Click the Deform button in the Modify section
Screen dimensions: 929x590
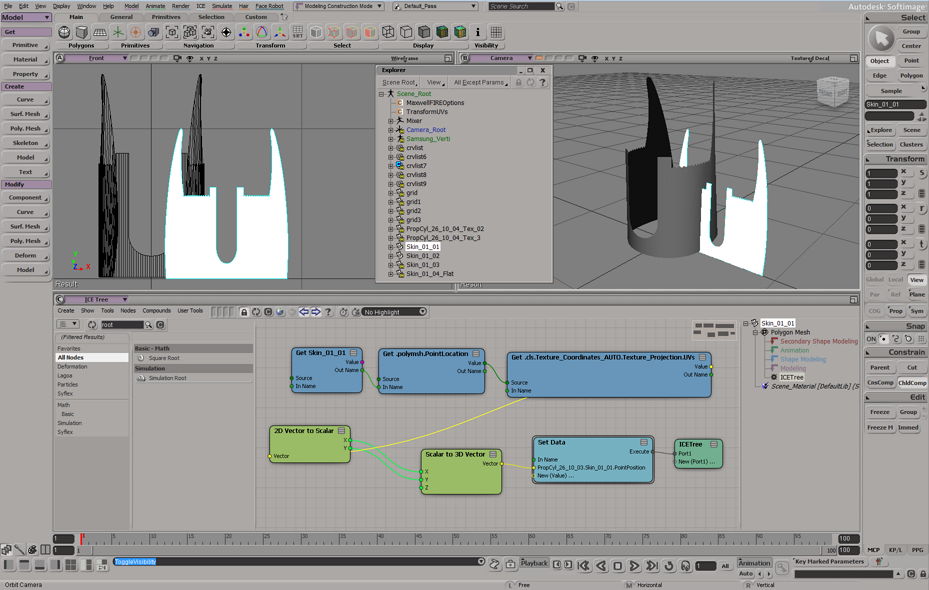25,255
